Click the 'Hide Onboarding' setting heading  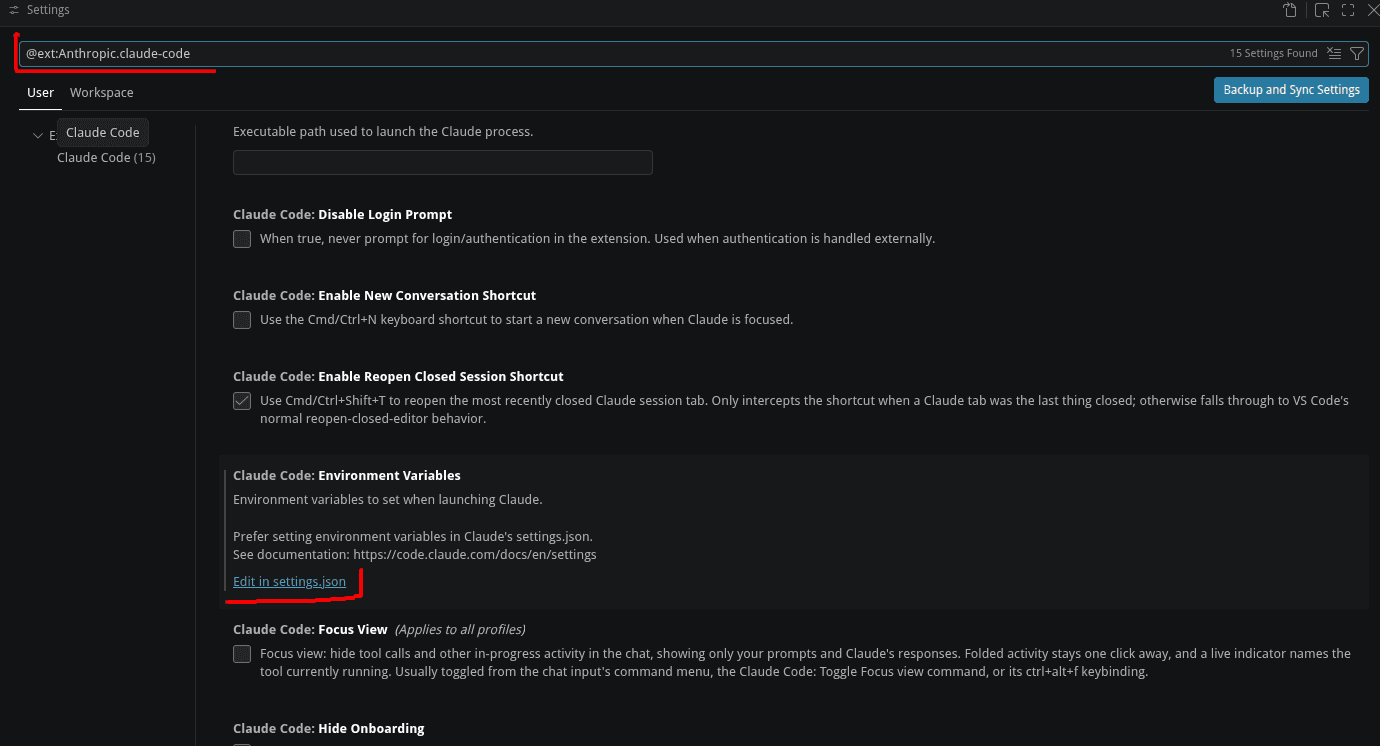pyautogui.click(x=371, y=729)
